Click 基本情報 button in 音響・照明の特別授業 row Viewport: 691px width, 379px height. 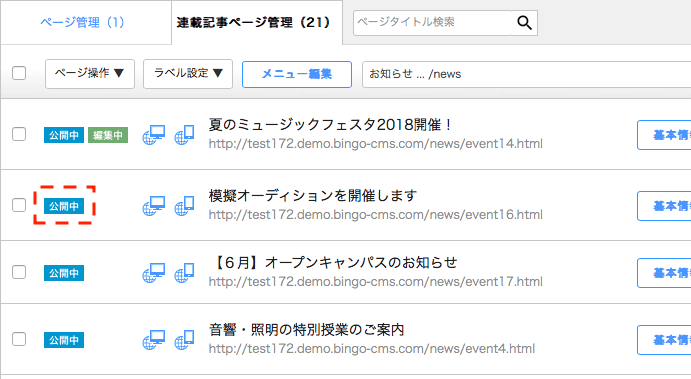click(x=664, y=340)
